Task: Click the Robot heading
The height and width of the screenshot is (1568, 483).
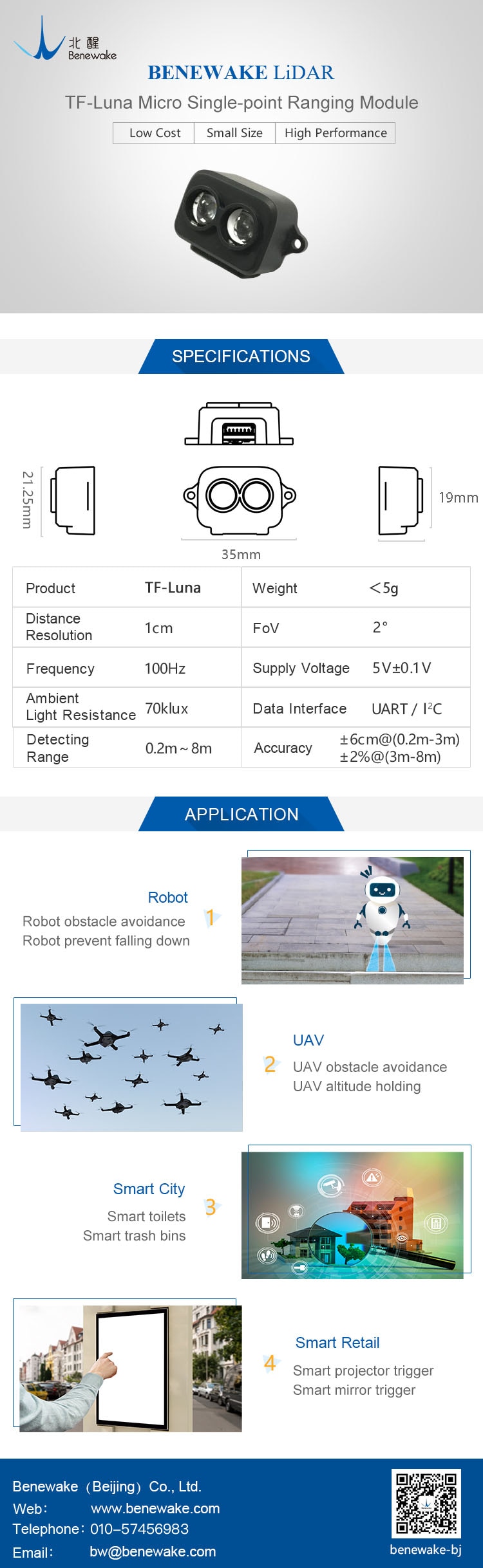Action: [167, 898]
